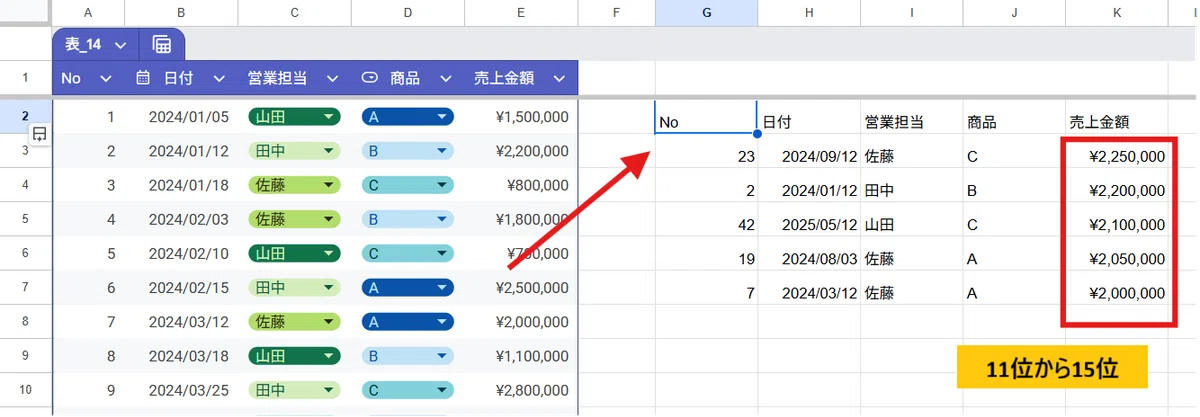Screen dimensions: 1200x417
Task: Select column H header
Action: [808, 13]
